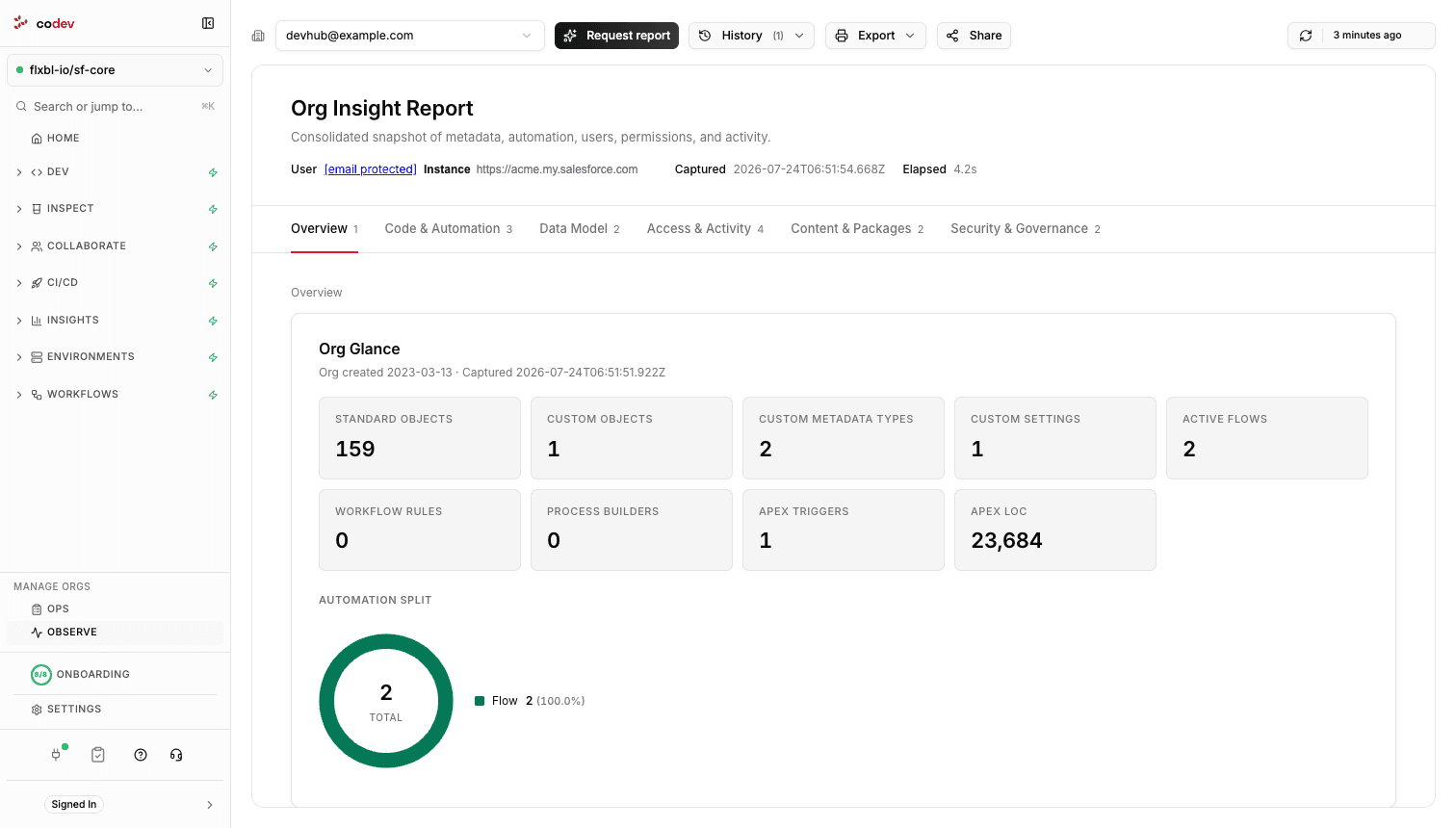Click the onboarding 8/8 progress badge

pos(41,675)
